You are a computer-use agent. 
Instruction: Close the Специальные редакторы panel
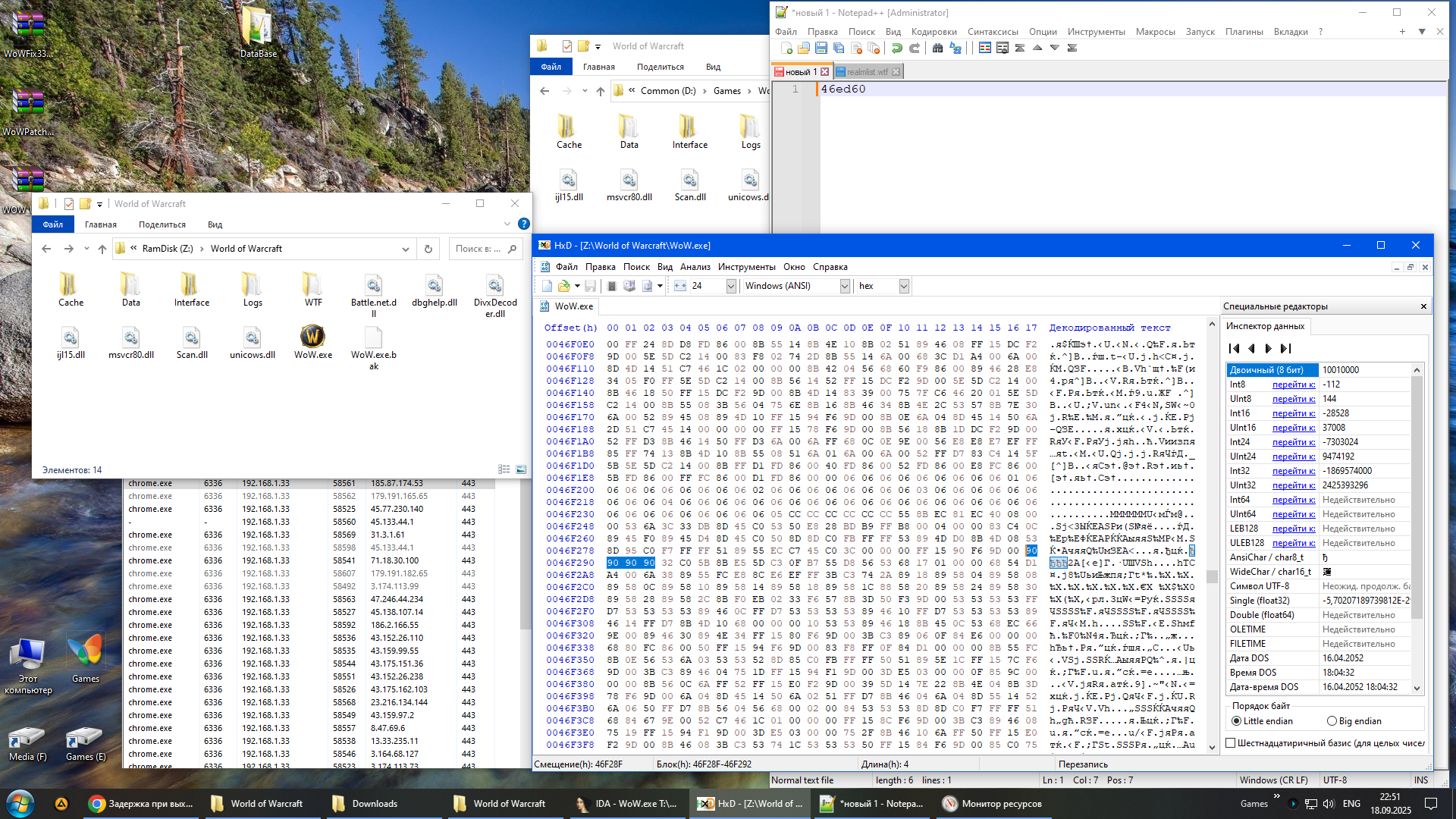pos(1423,306)
